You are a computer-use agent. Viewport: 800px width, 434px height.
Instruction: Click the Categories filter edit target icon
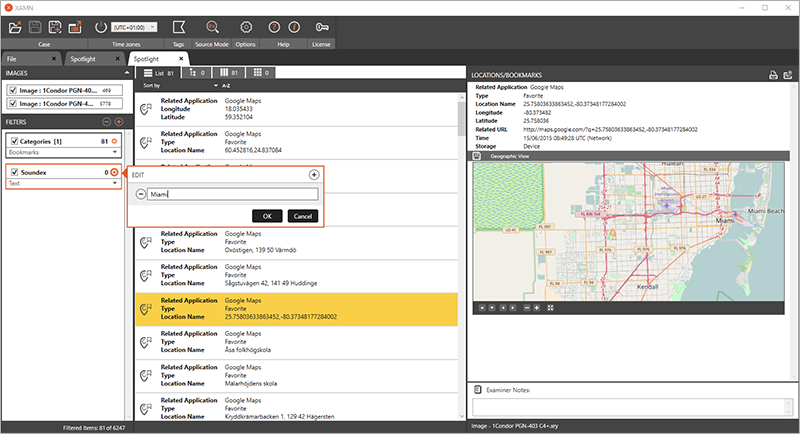coord(114,141)
